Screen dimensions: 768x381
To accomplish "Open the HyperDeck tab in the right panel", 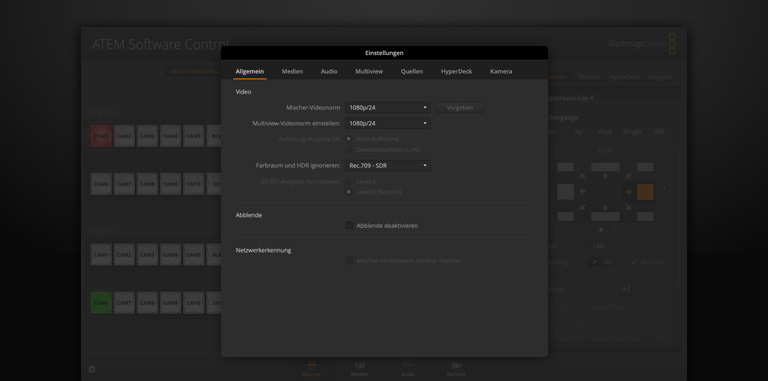I will click(x=624, y=77).
